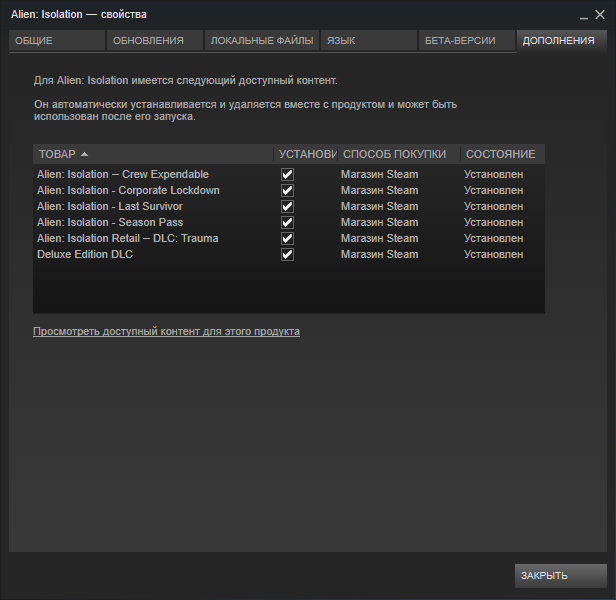Click Установлен in Deluxe Edition DLC row
The width and height of the screenshot is (616, 600).
point(493,255)
